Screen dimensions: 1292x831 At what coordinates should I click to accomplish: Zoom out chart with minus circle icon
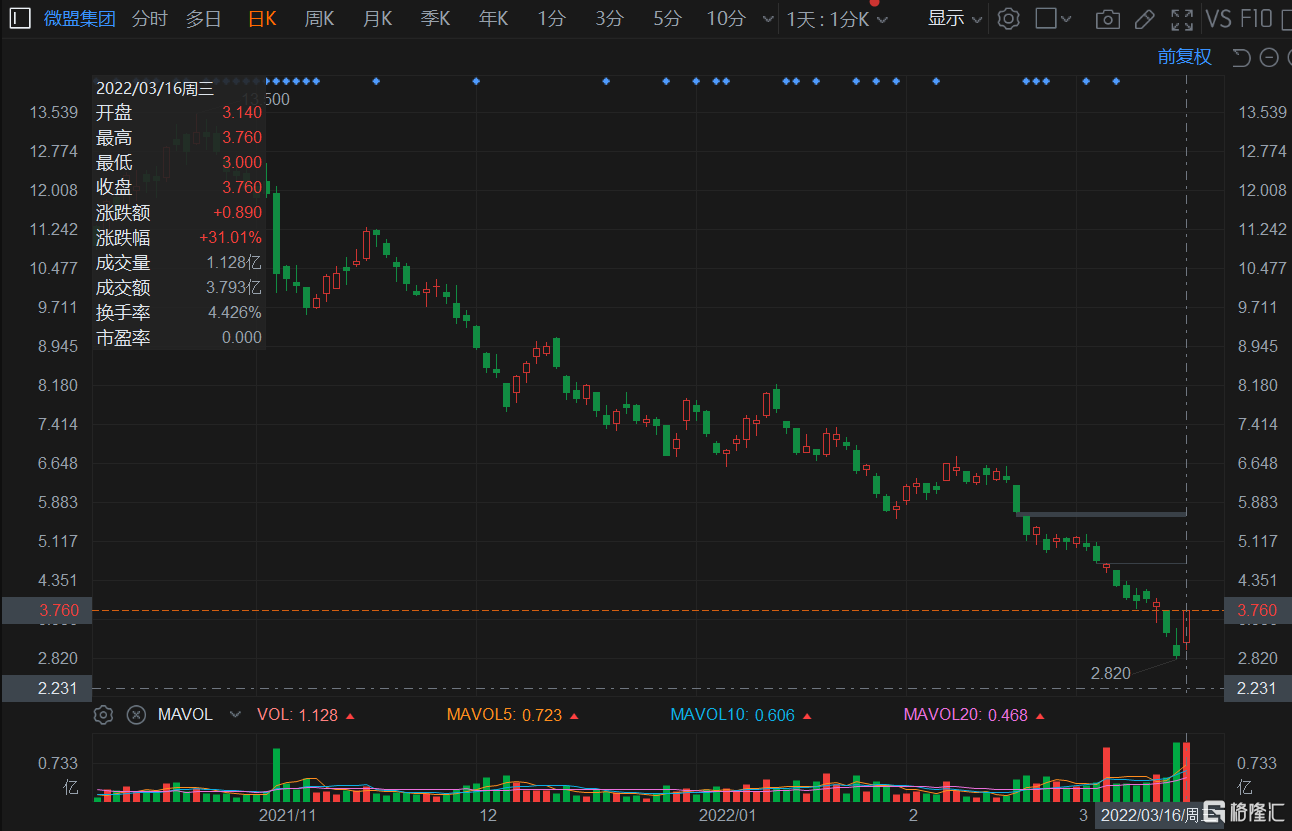(1269, 57)
